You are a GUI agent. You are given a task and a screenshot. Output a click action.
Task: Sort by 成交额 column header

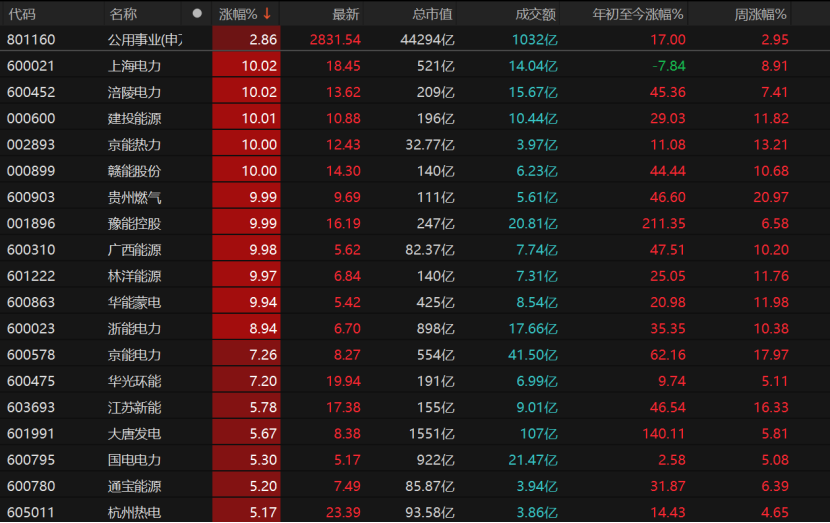tap(535, 14)
